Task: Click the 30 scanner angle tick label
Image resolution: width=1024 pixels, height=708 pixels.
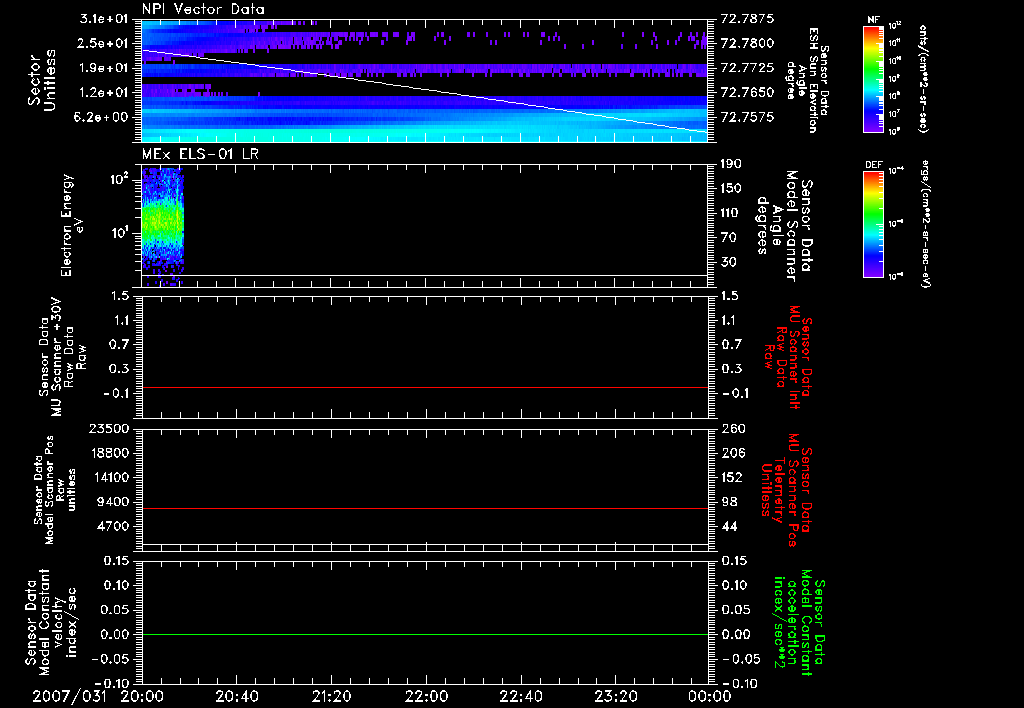Action: pos(728,263)
